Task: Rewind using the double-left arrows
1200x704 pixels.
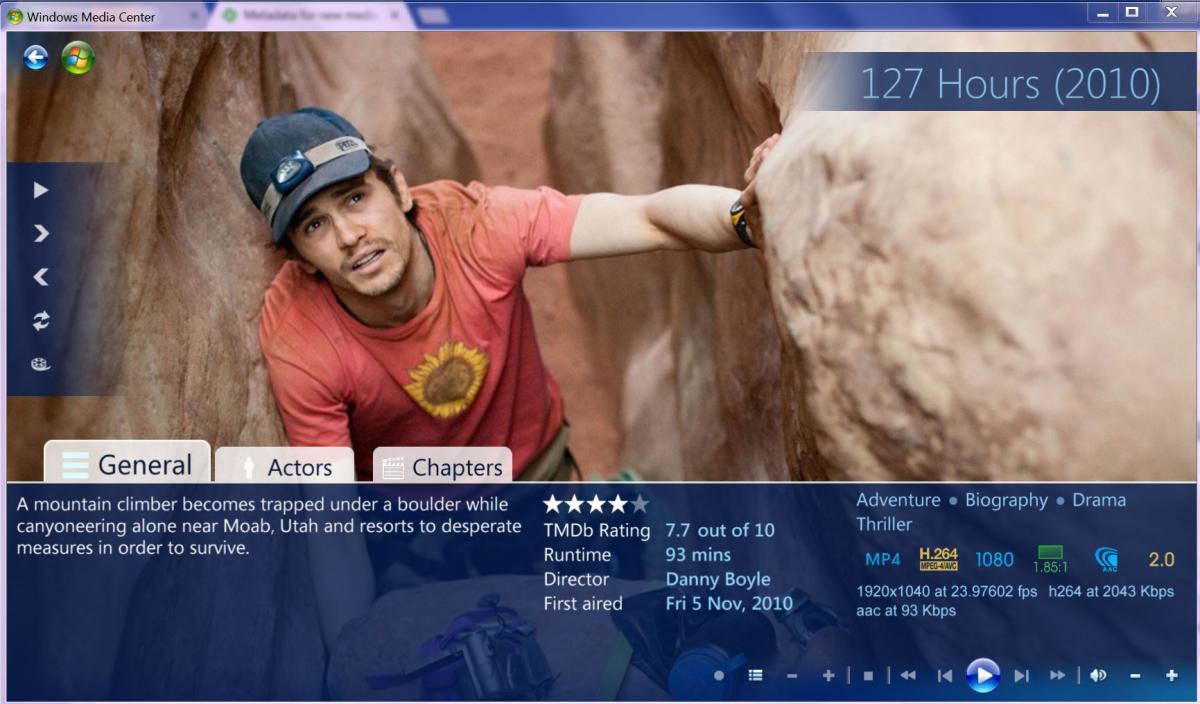Action: pyautogui.click(x=908, y=676)
